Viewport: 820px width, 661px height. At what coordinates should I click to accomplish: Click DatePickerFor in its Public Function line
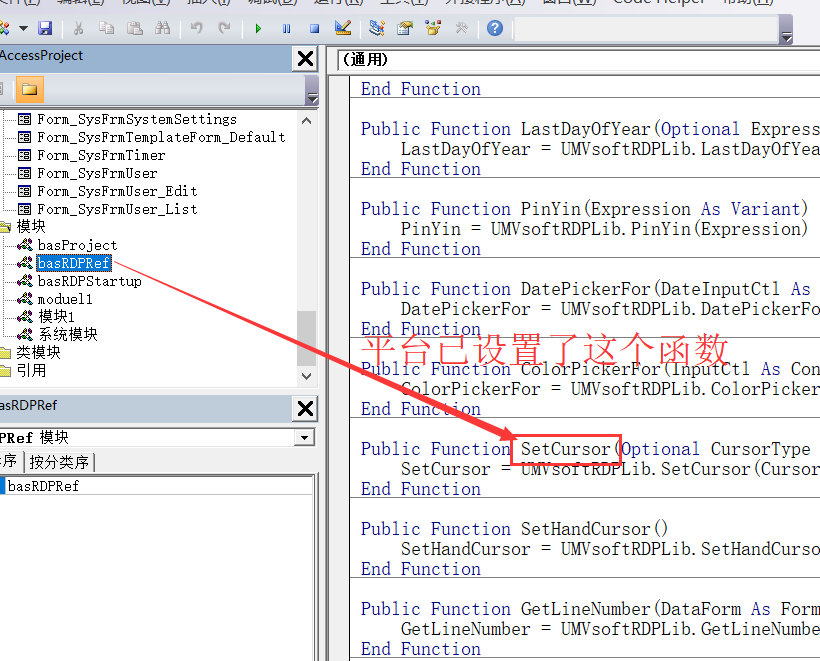[x=586, y=289]
